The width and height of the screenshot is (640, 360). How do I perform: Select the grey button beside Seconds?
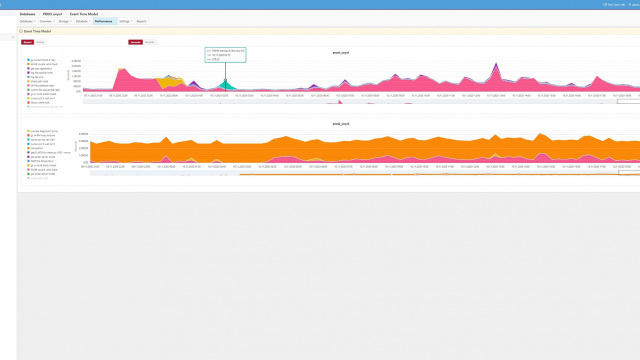click(150, 42)
